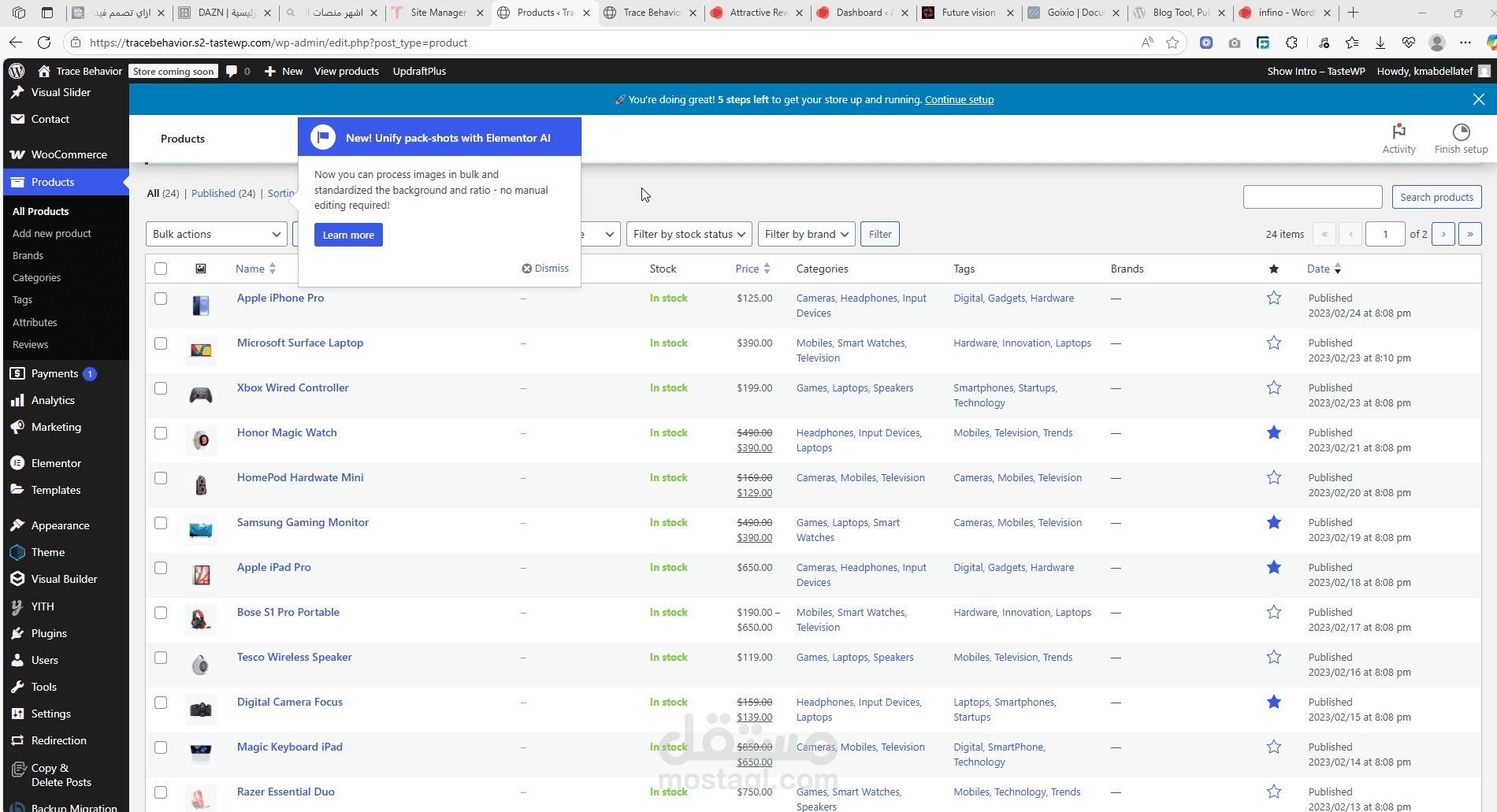
Task: Bookmark this page with the star icon
Action: [x=1172, y=43]
